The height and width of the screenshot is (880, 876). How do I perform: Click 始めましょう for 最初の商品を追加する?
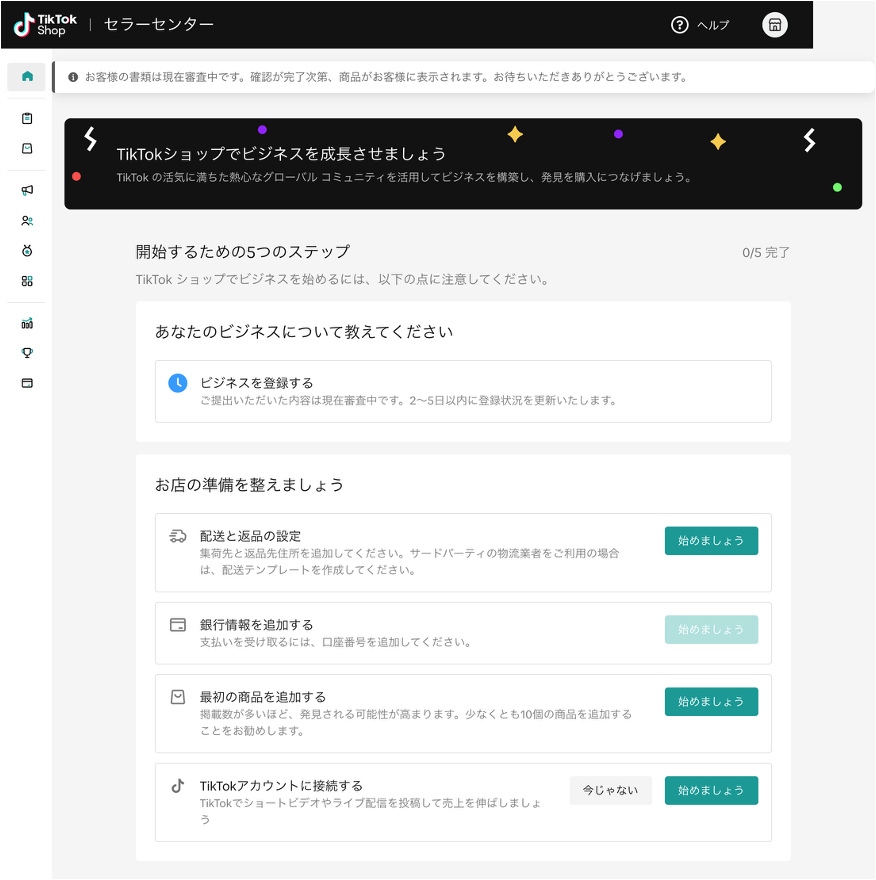point(711,702)
